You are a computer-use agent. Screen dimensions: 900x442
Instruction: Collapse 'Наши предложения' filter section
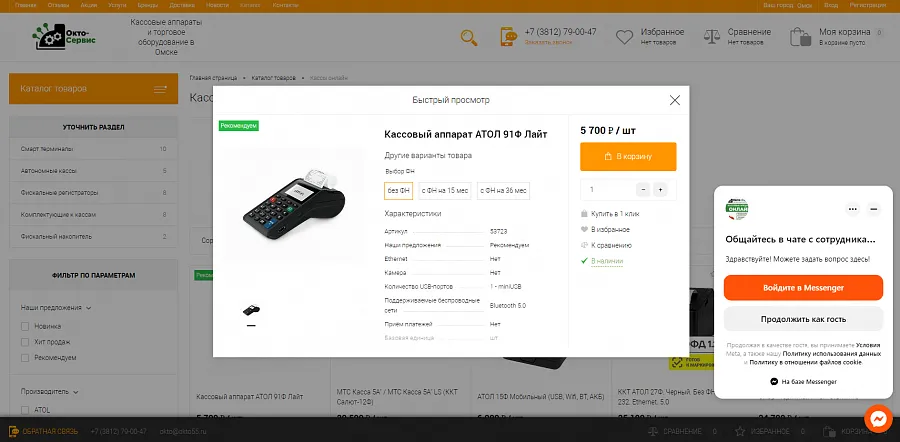[x=56, y=308]
